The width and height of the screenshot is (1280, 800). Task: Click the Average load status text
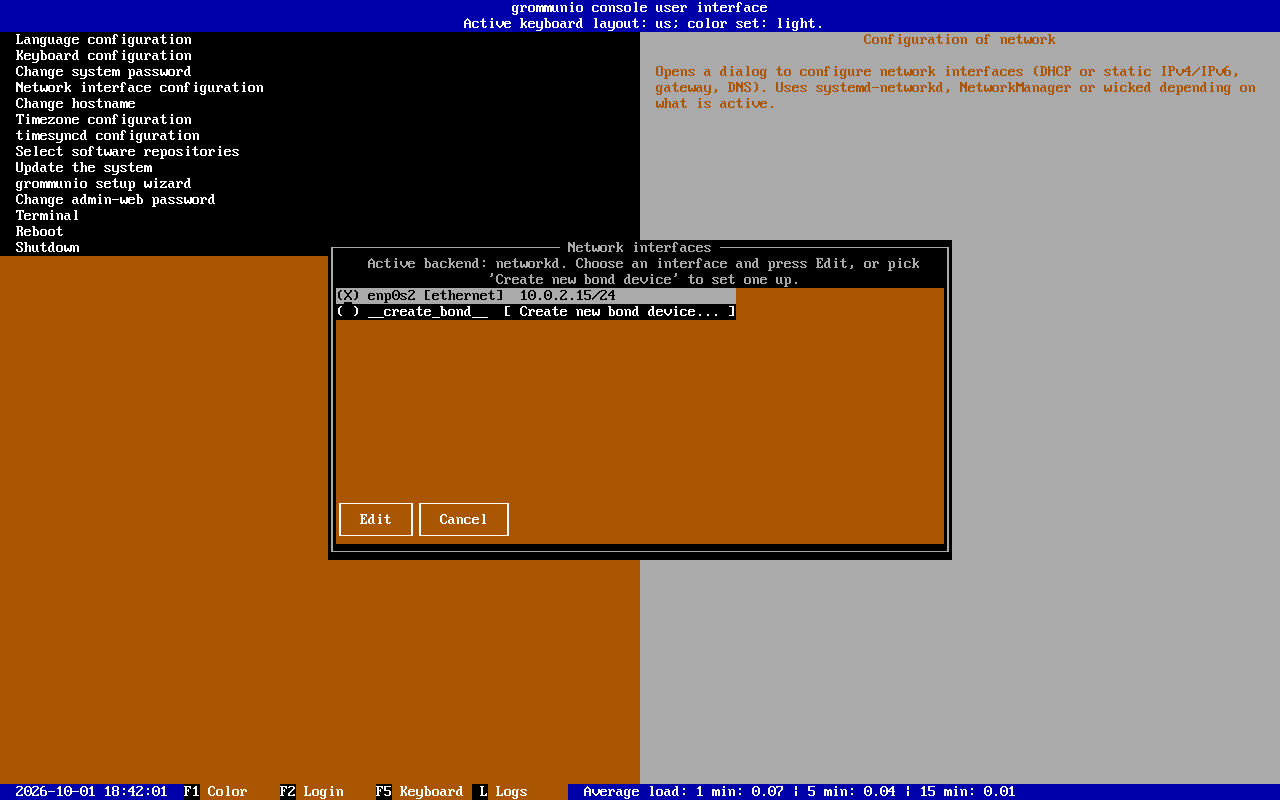[x=800, y=792]
